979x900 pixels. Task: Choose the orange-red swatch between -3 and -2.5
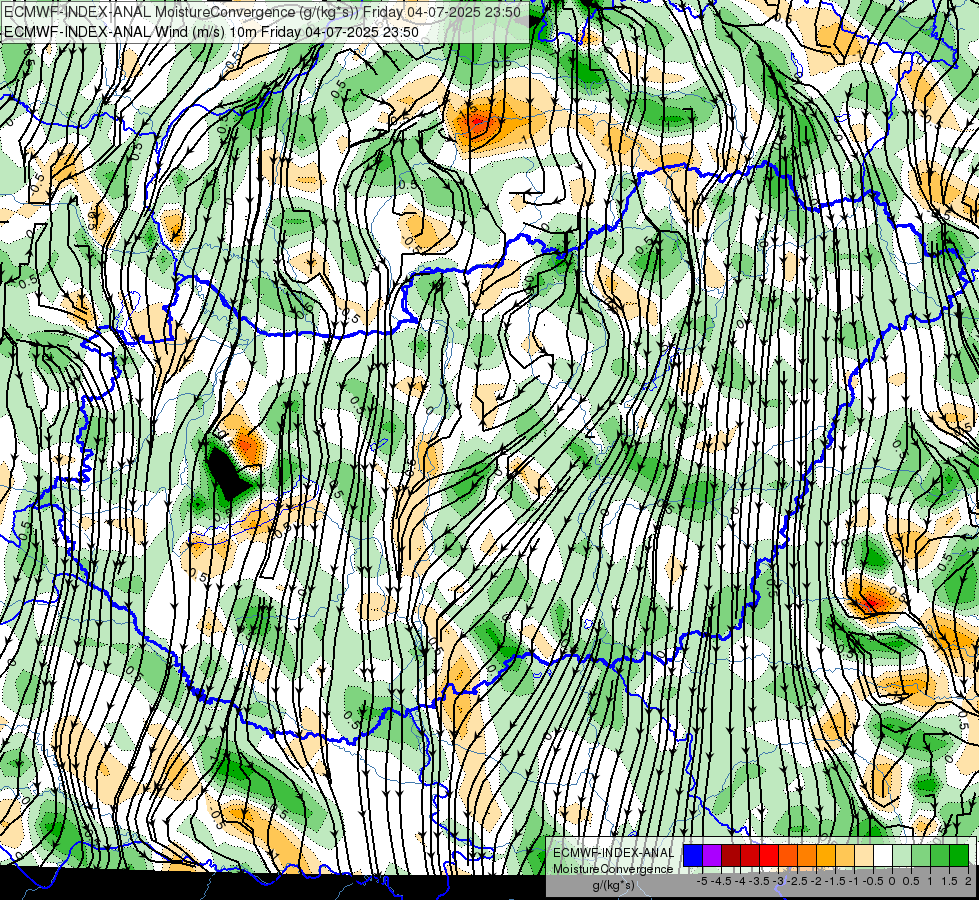click(788, 856)
